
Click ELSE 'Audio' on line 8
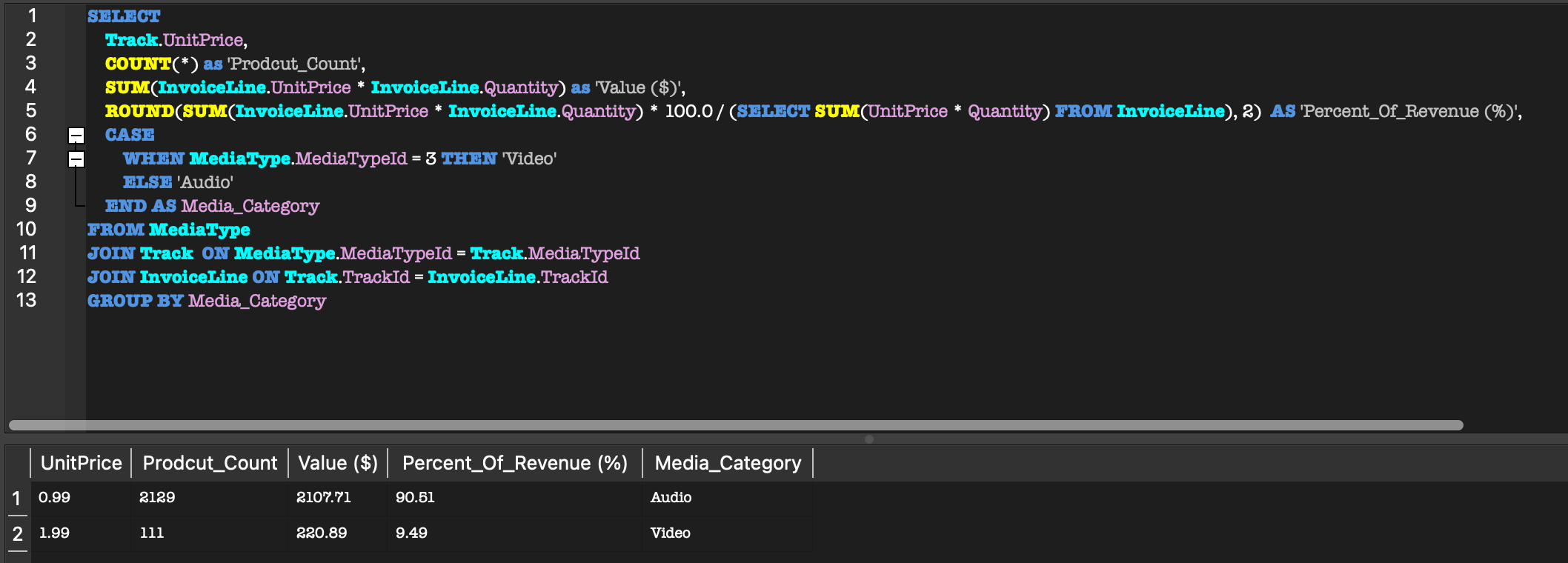pos(178,182)
